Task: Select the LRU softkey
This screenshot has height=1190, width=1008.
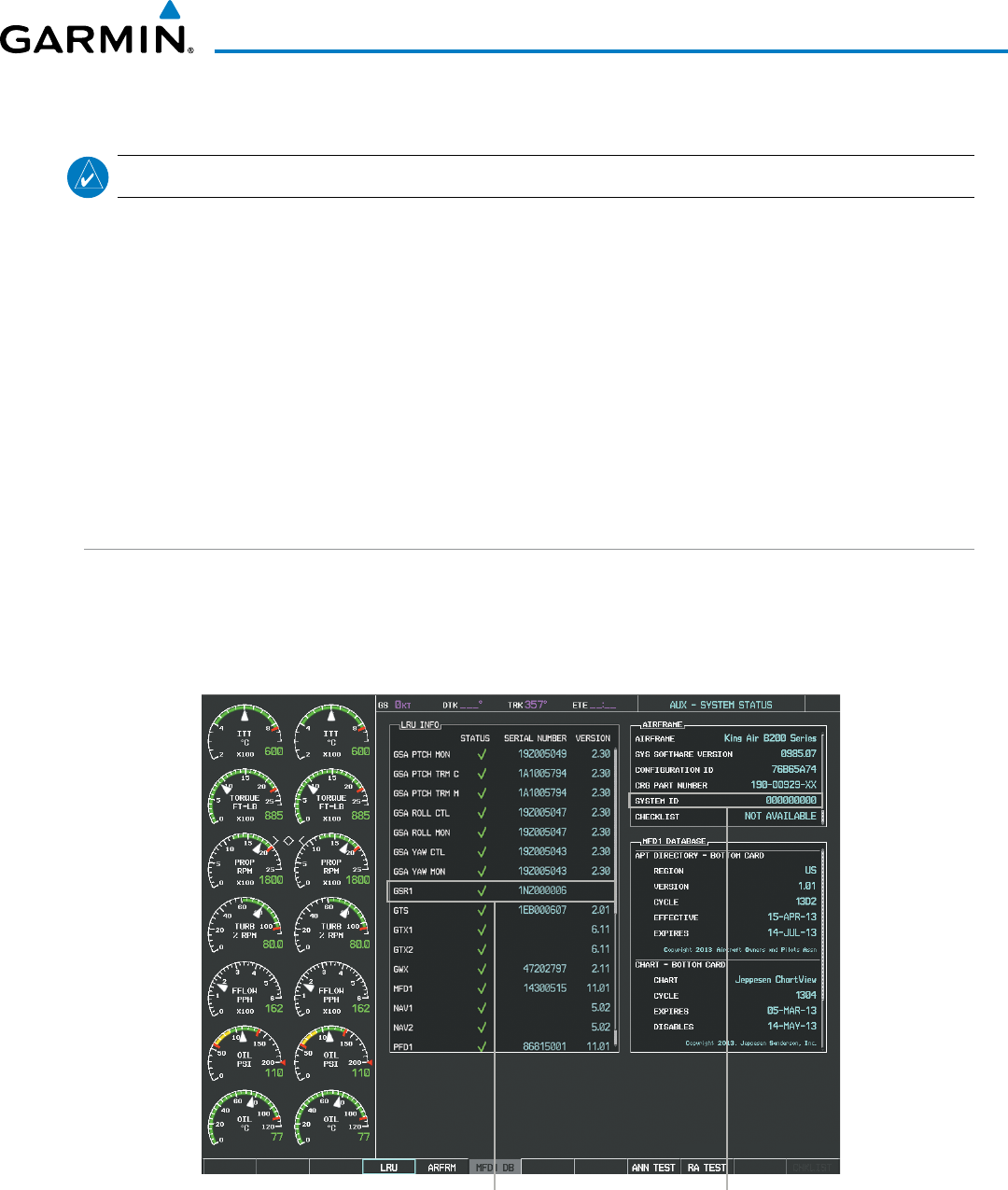Action: pyautogui.click(x=388, y=1167)
